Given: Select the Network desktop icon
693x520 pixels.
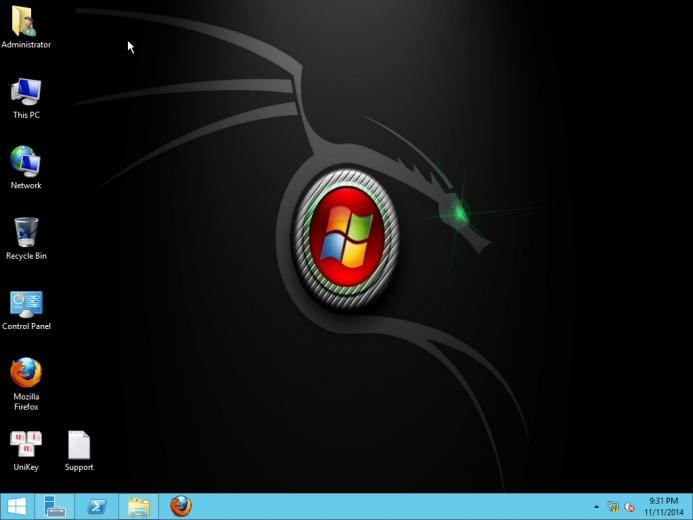Looking at the screenshot, I should [26, 168].
